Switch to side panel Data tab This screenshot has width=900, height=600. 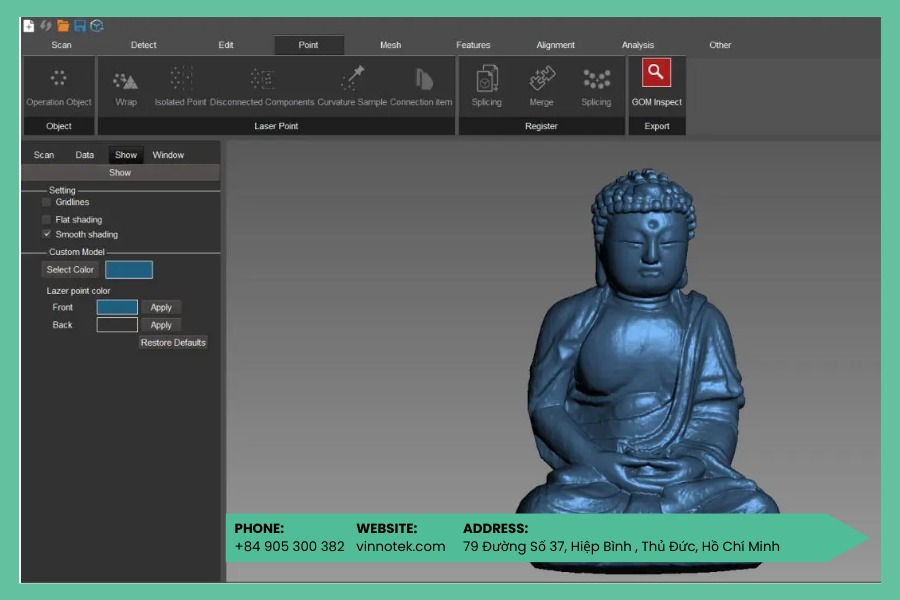(x=84, y=155)
